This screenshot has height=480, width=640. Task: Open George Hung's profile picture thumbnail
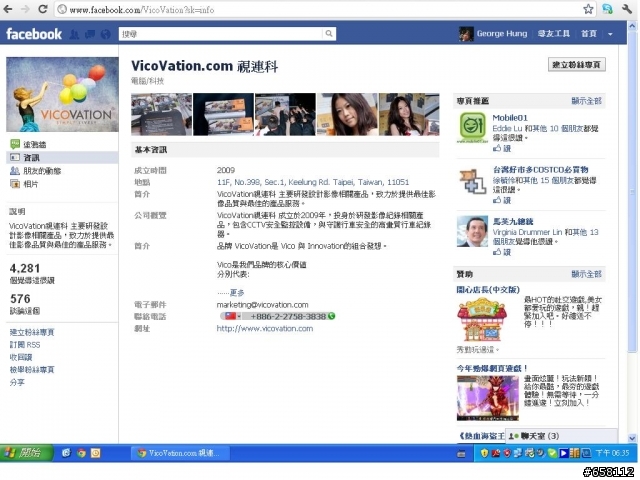coord(466,34)
